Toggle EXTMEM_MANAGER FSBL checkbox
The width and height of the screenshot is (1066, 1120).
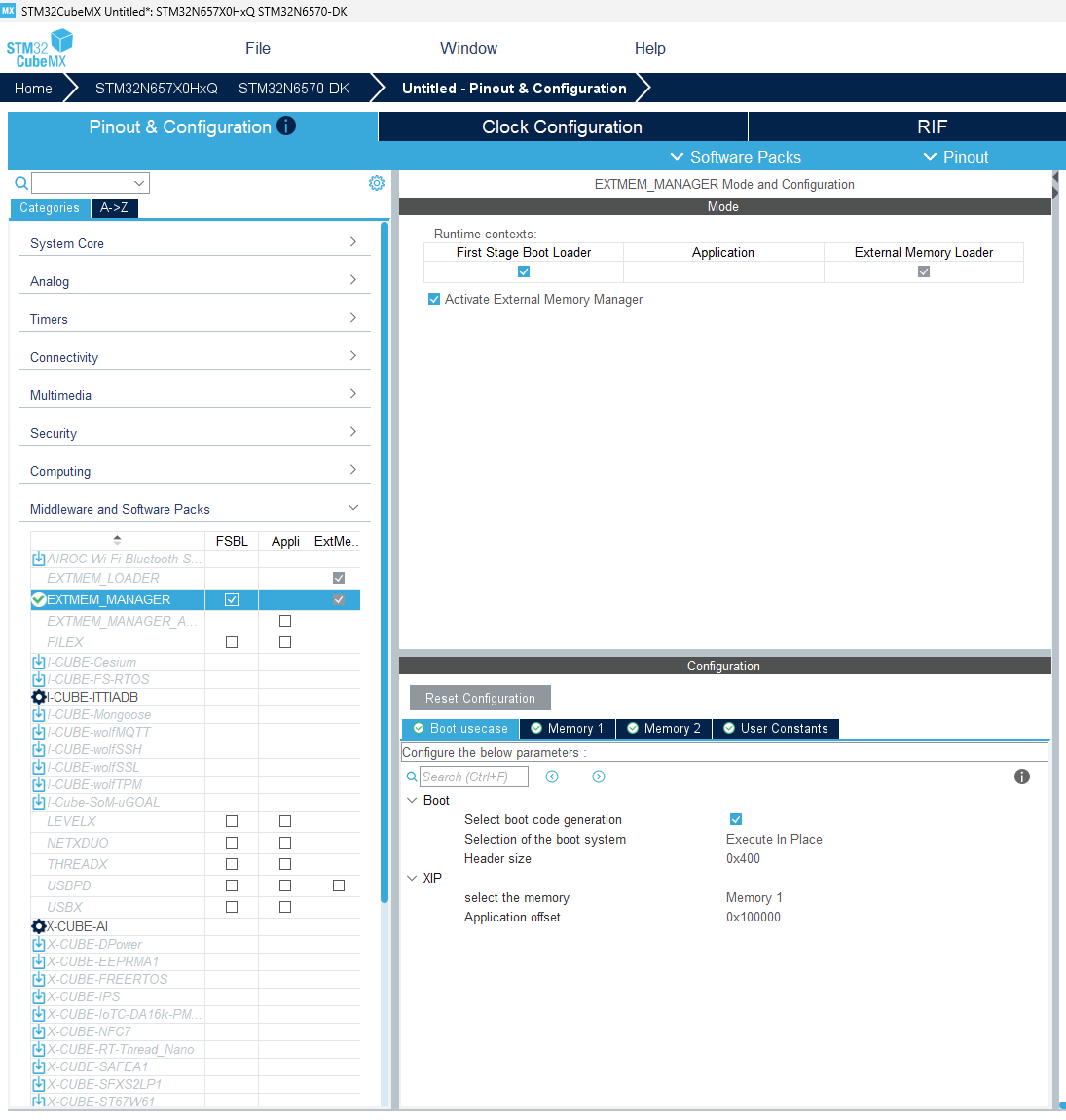click(x=232, y=599)
